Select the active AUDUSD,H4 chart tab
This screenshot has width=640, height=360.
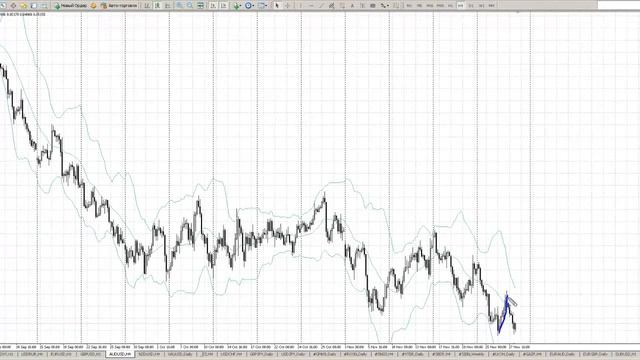[120, 354]
